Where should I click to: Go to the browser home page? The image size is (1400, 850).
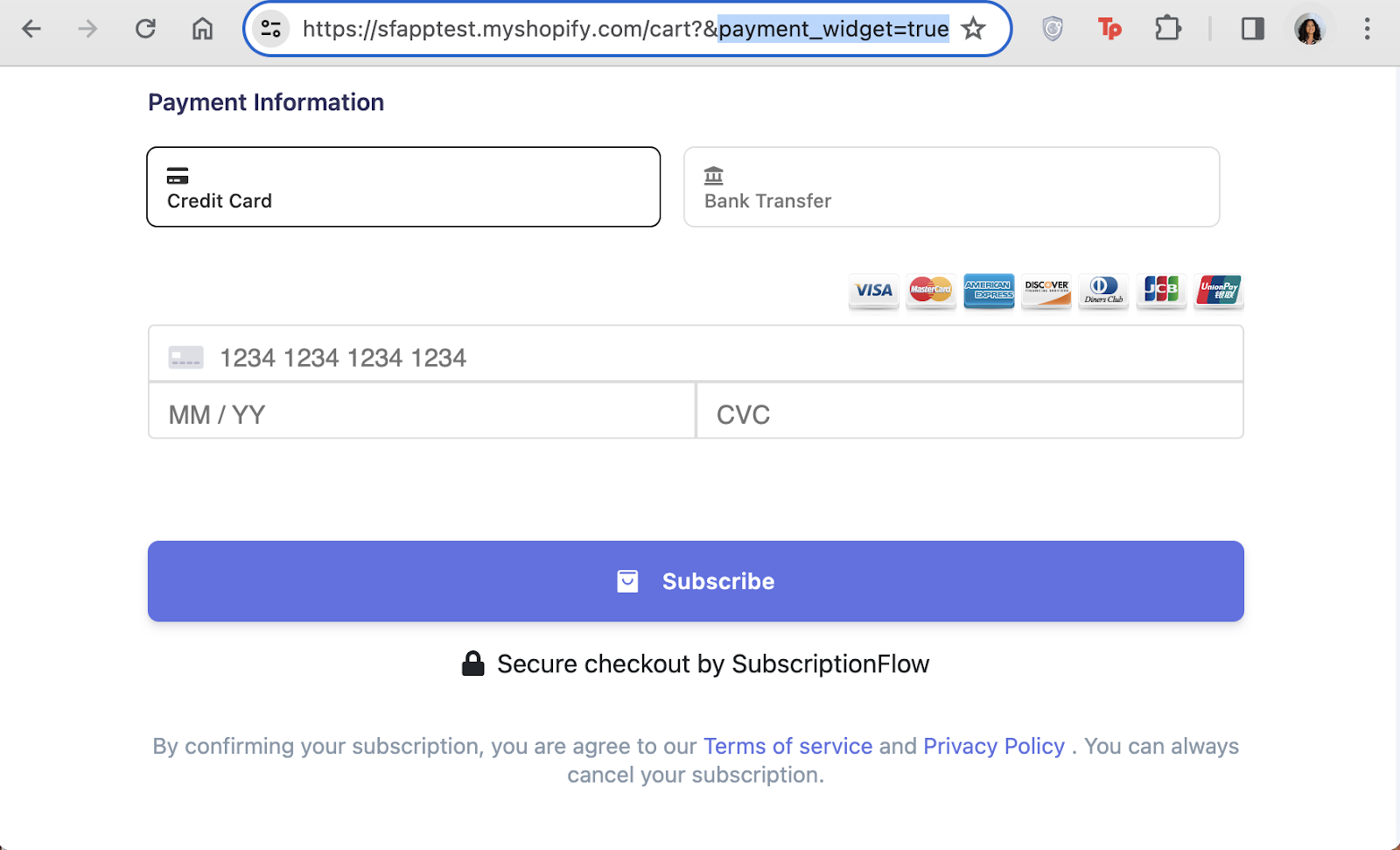coord(202,29)
